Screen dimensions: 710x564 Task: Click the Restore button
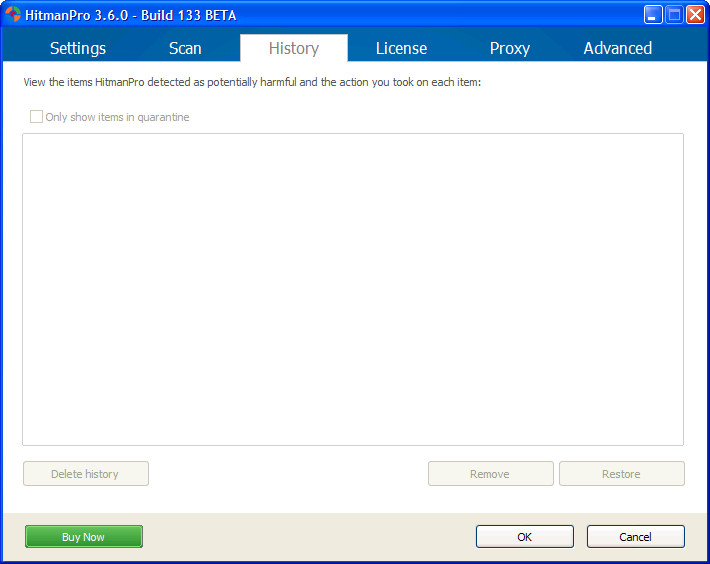[621, 474]
